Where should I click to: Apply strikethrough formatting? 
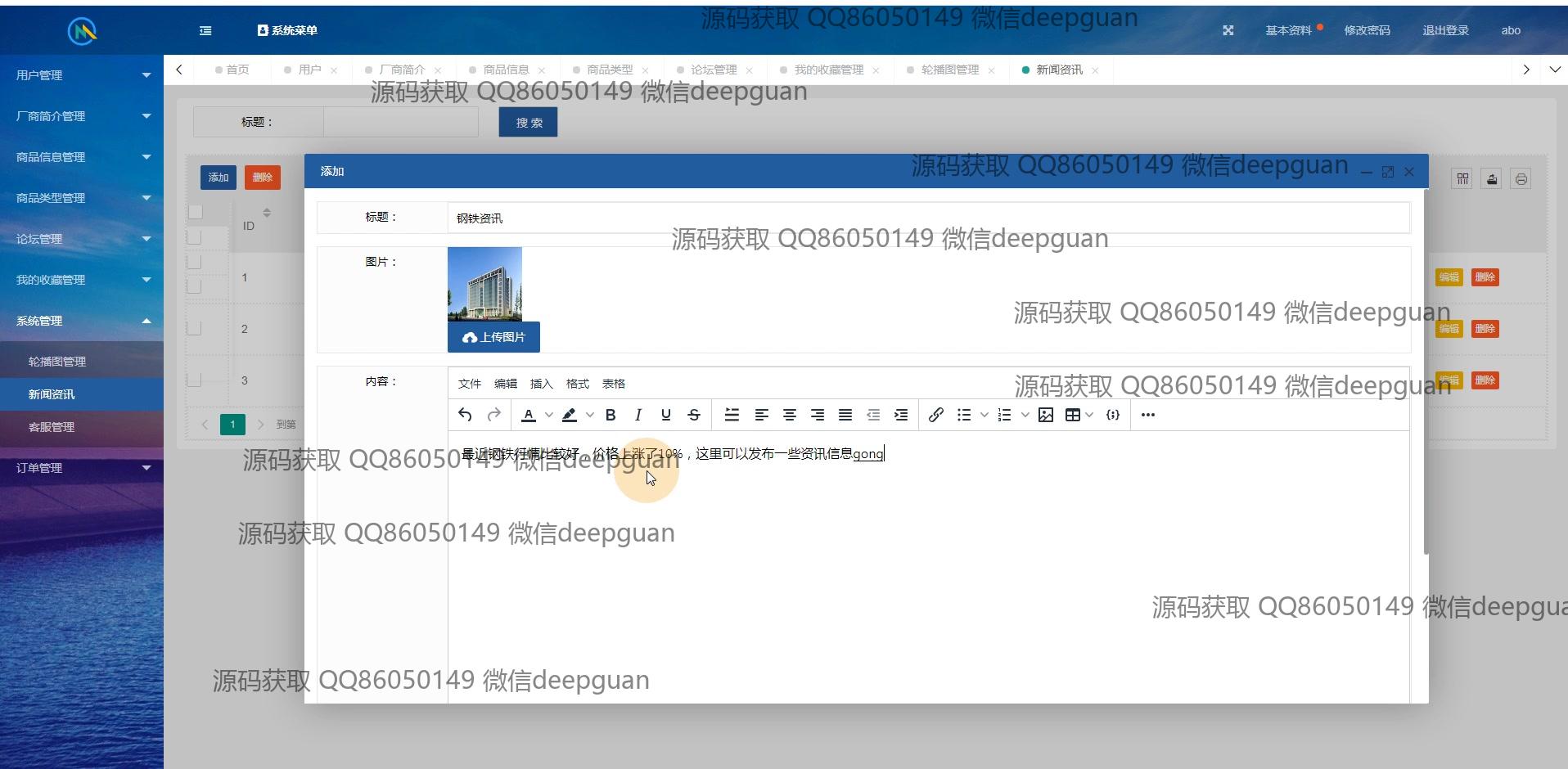[x=694, y=415]
